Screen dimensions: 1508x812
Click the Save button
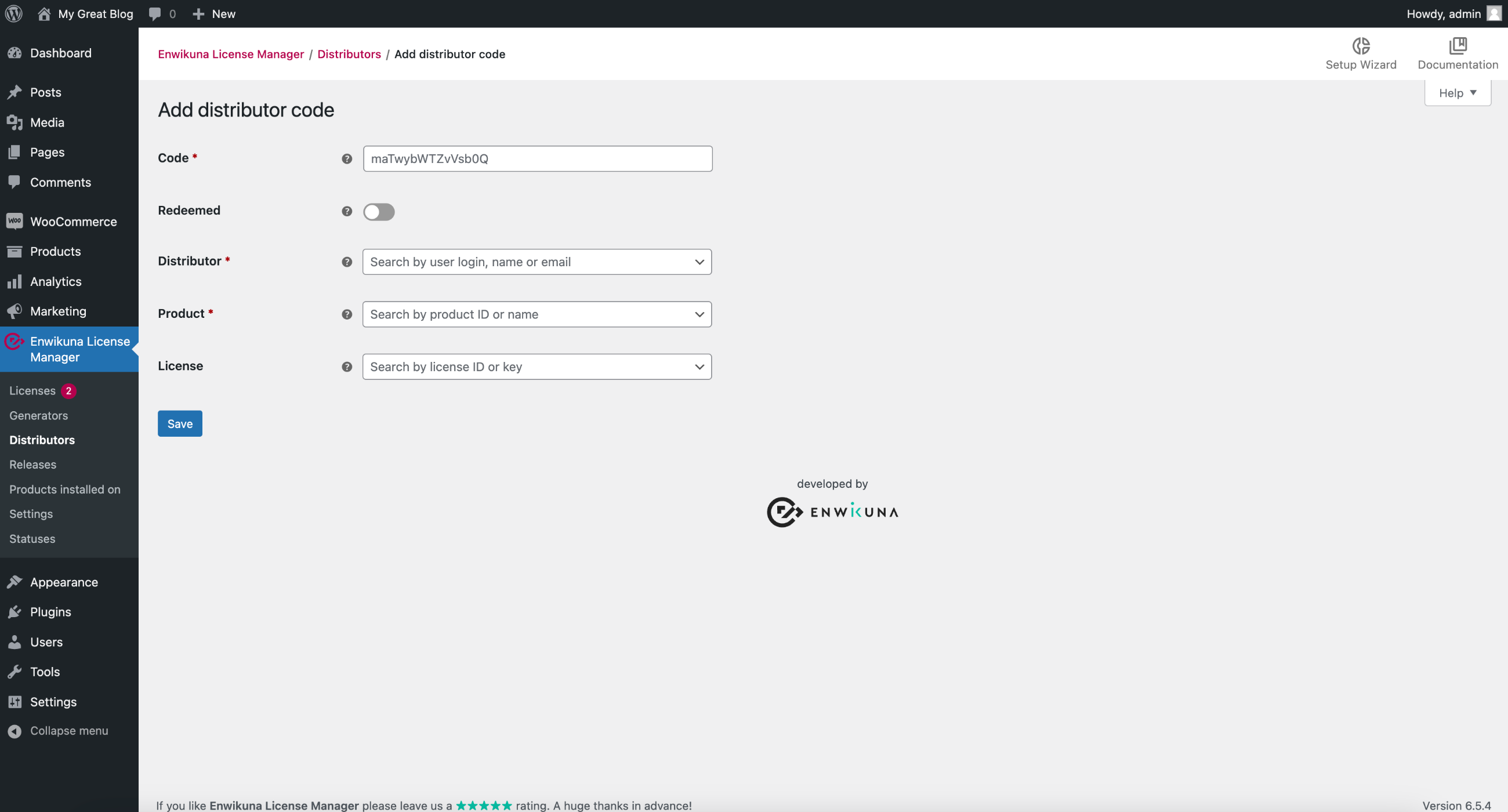pos(179,423)
